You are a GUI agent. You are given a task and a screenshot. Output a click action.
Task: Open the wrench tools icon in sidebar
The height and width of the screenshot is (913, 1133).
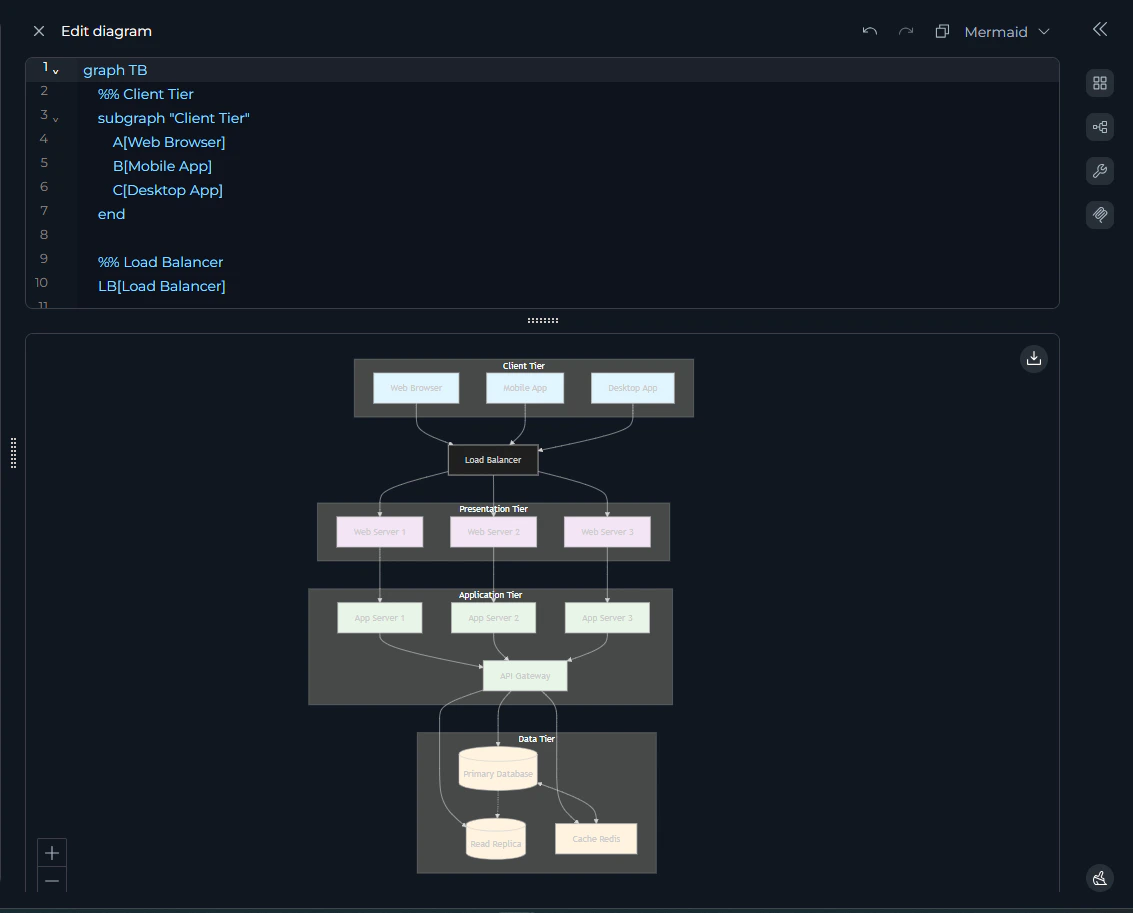(1100, 171)
